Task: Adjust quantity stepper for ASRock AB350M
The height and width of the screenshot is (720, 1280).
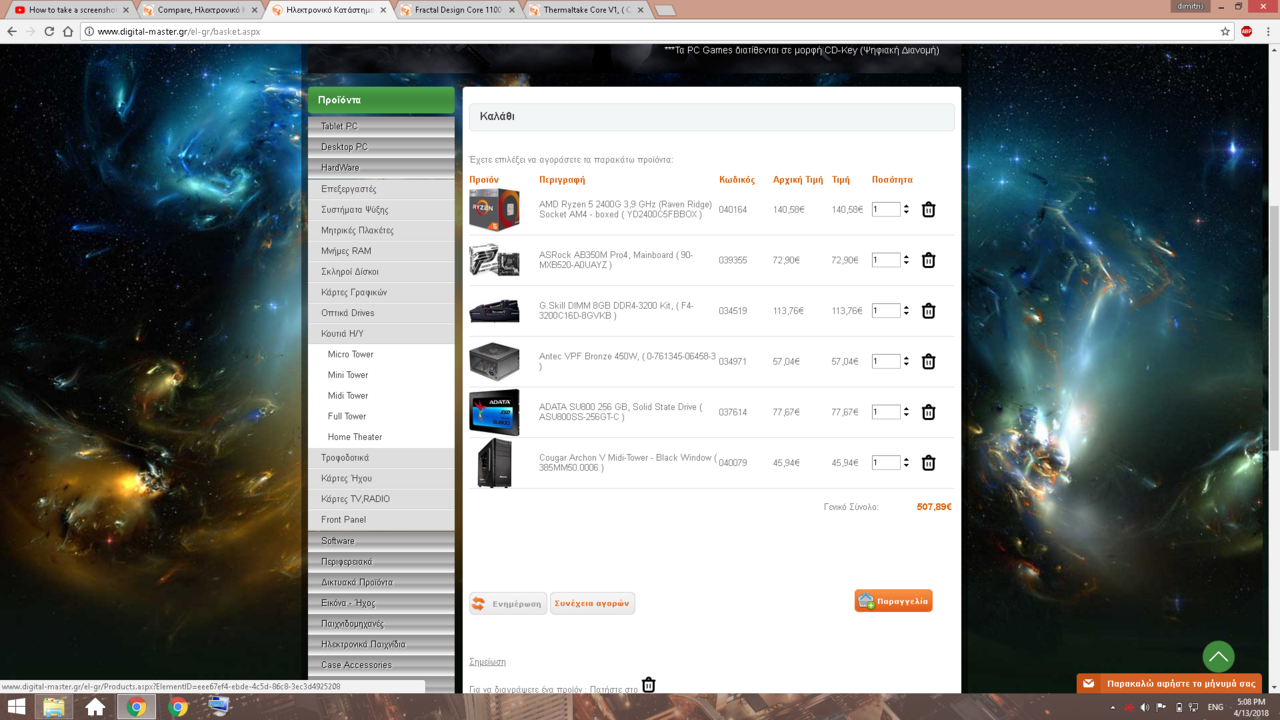Action: coord(906,260)
